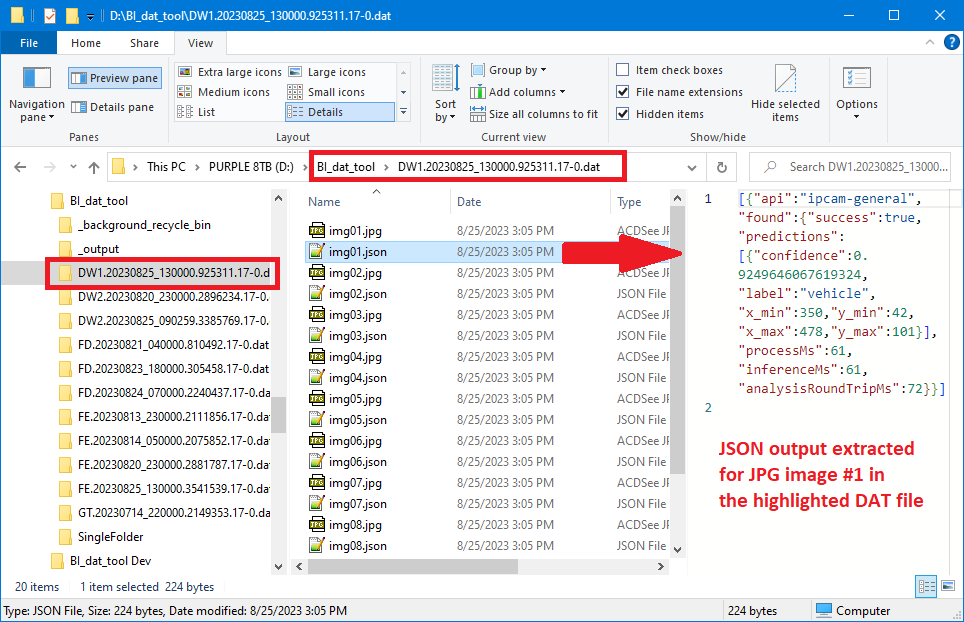
Task: Open the Sort by menu
Action: point(445,93)
